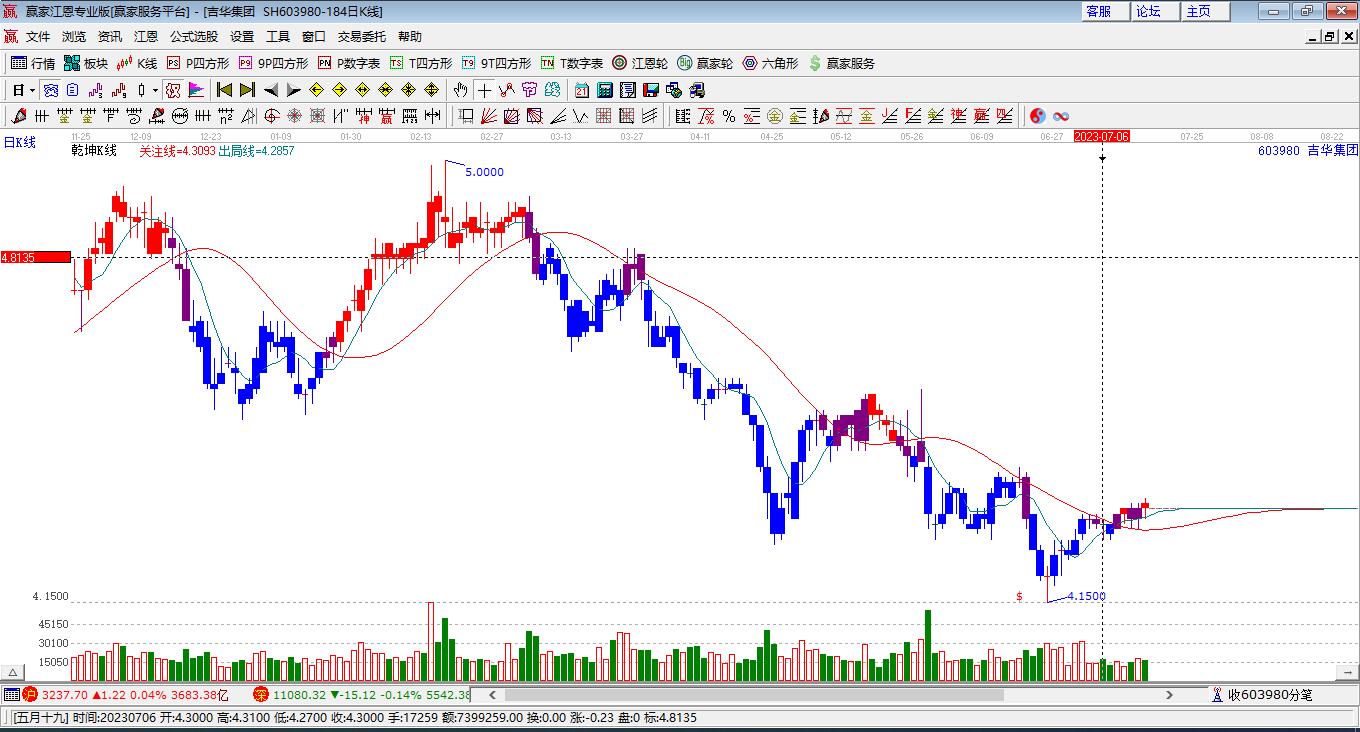Click the horizontal scrollbar thumb

pos(753,695)
